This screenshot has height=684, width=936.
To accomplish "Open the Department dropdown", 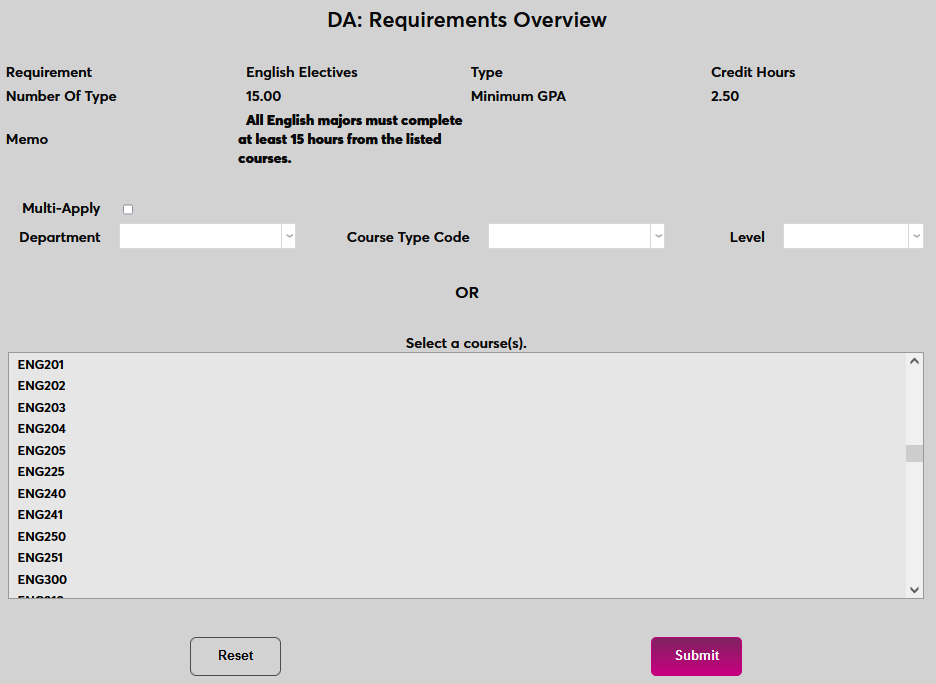I will pyautogui.click(x=207, y=236).
